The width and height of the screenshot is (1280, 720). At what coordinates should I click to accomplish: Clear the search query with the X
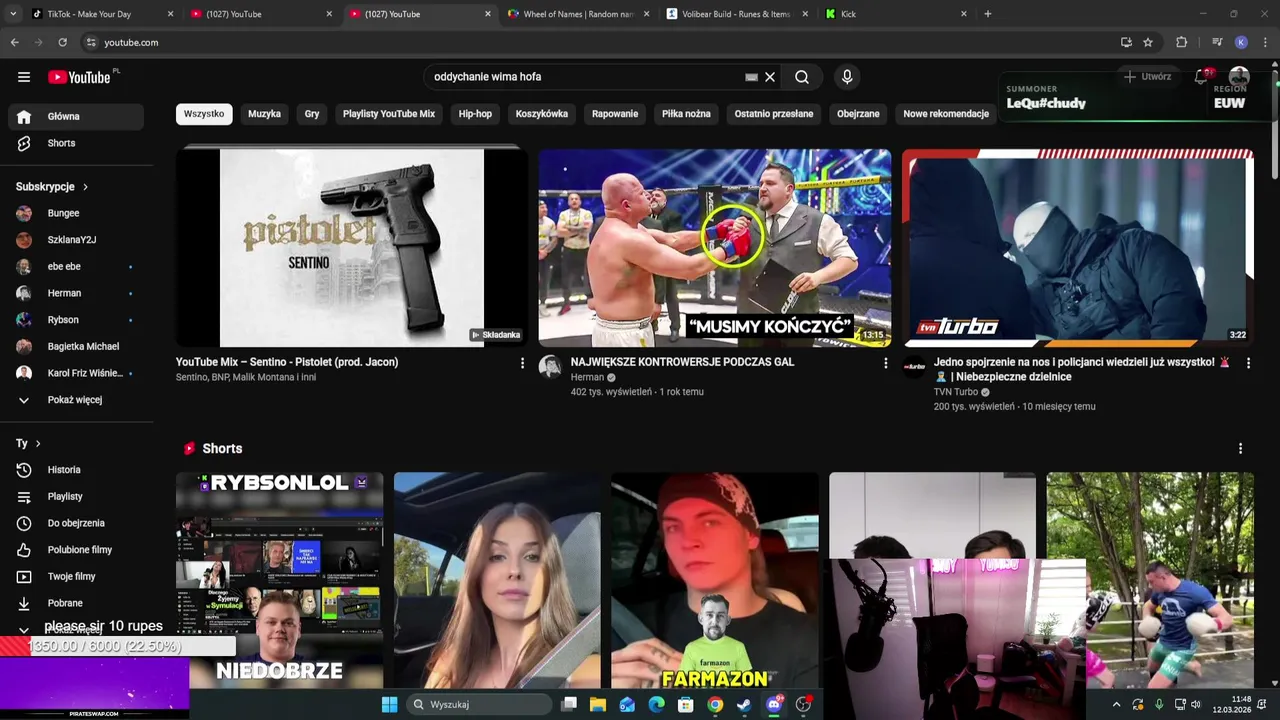coord(770,77)
